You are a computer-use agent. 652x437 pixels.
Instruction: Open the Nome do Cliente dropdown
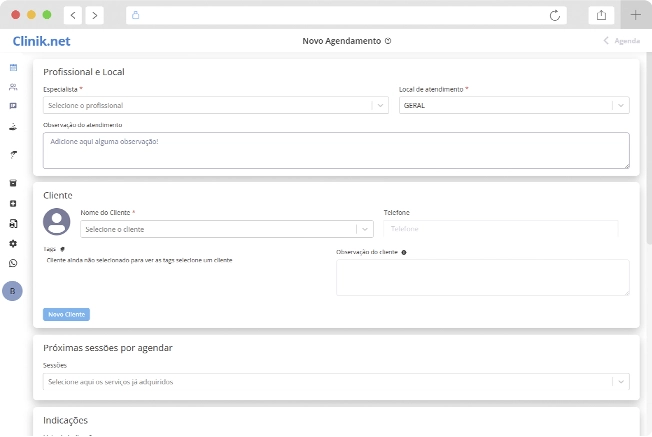coord(226,229)
